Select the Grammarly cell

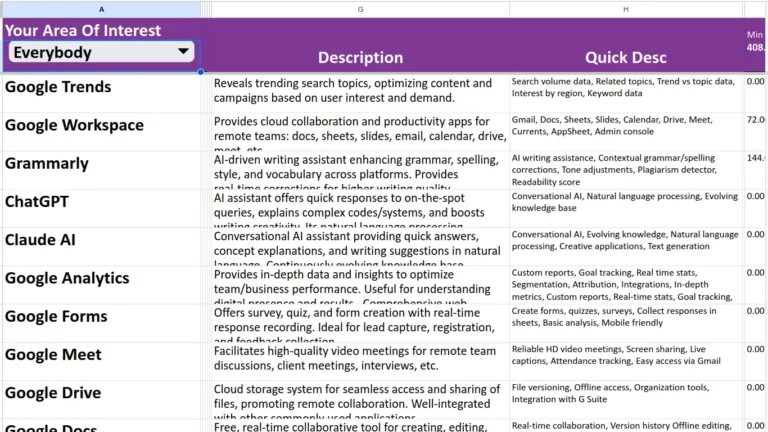101,170
